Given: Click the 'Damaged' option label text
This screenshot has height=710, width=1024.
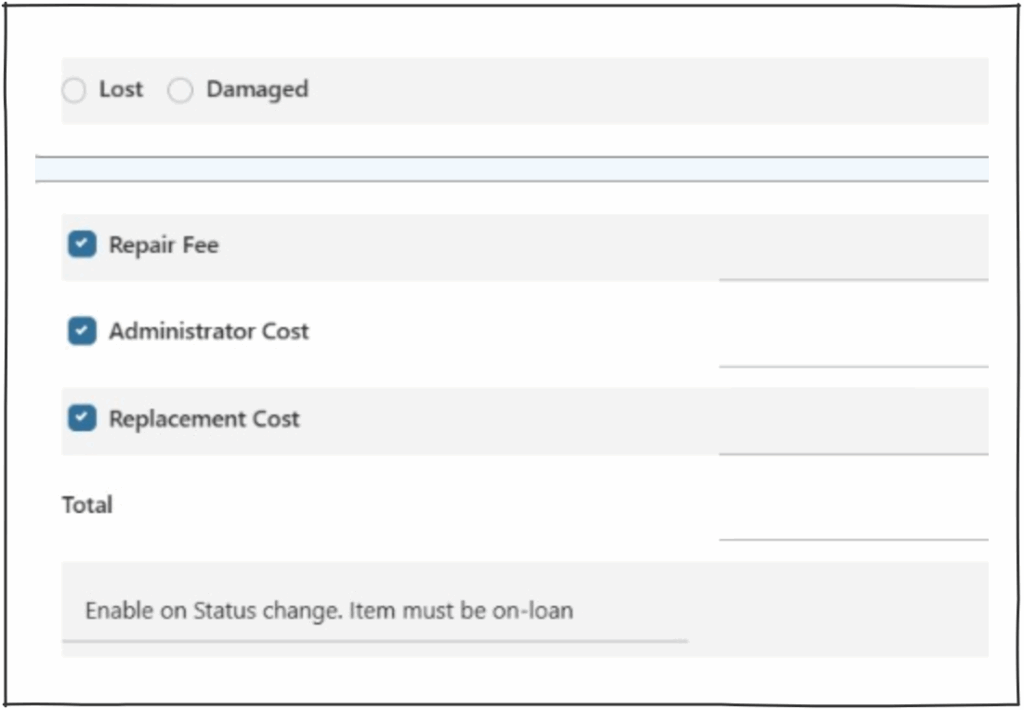Looking at the screenshot, I should point(257,89).
